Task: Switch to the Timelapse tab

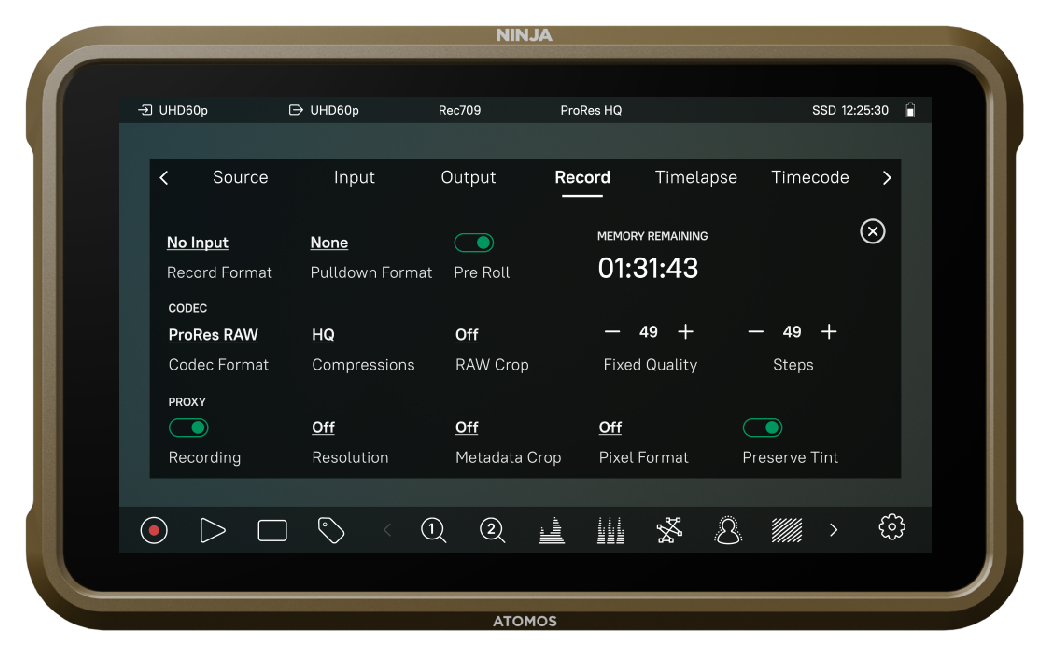Action: click(696, 177)
